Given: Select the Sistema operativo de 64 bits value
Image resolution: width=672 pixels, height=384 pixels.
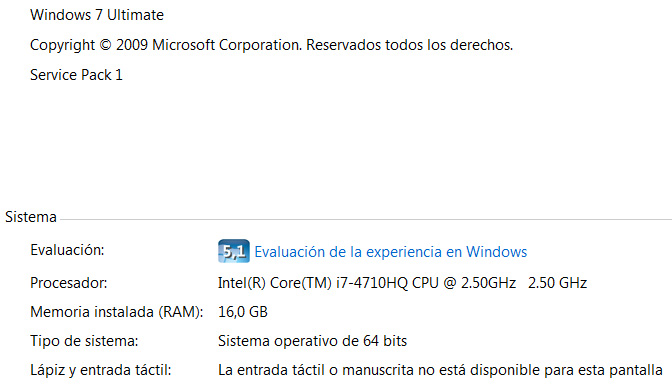Looking at the screenshot, I should coord(312,341).
